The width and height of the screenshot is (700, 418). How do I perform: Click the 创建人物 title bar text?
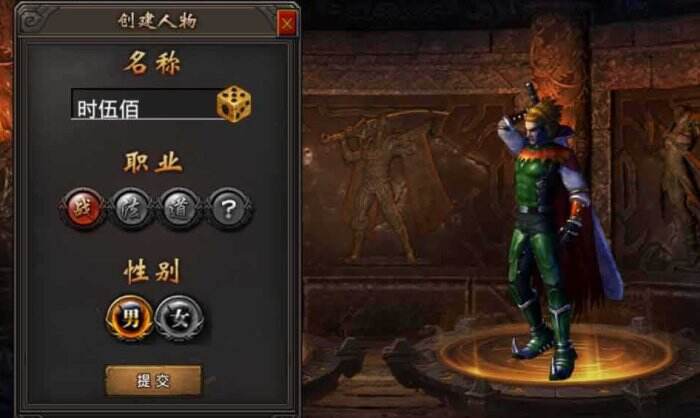pos(157,21)
